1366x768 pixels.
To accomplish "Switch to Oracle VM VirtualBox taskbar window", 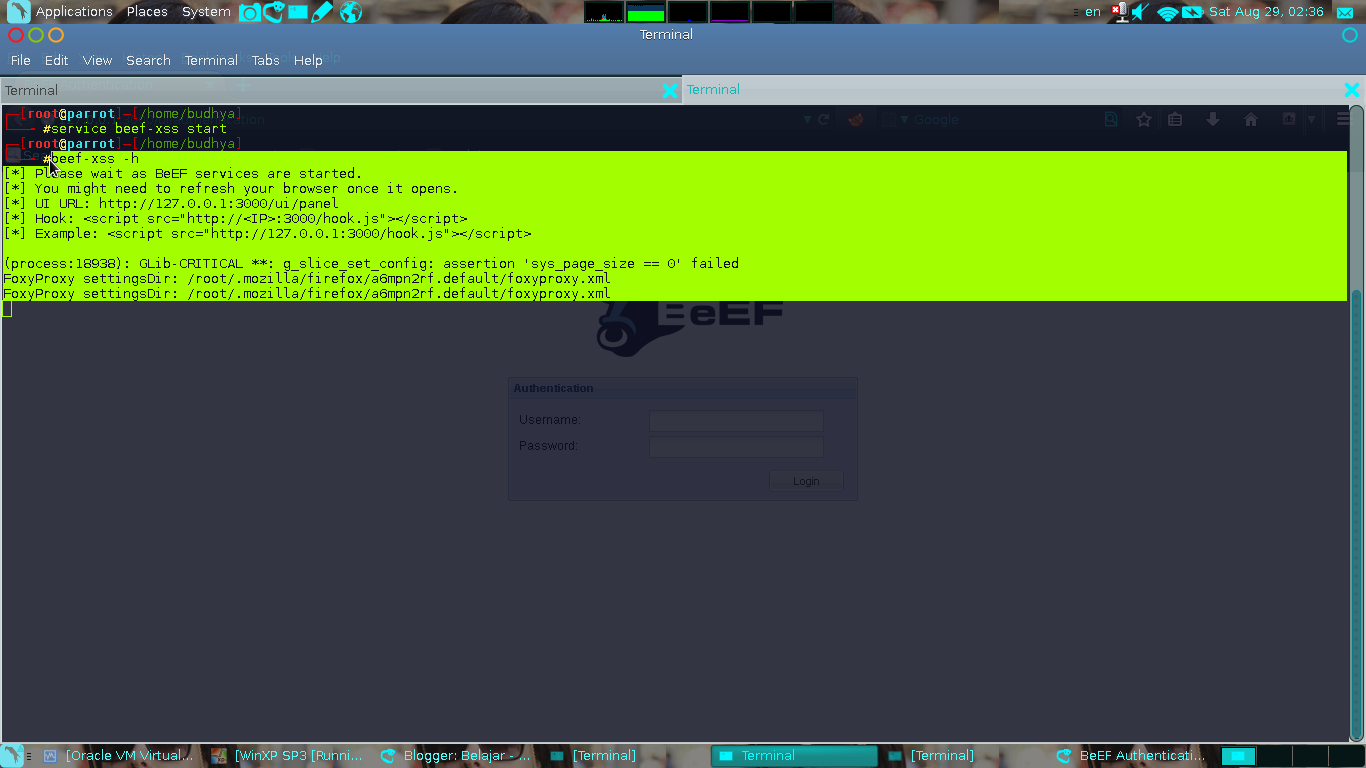I will point(118,756).
